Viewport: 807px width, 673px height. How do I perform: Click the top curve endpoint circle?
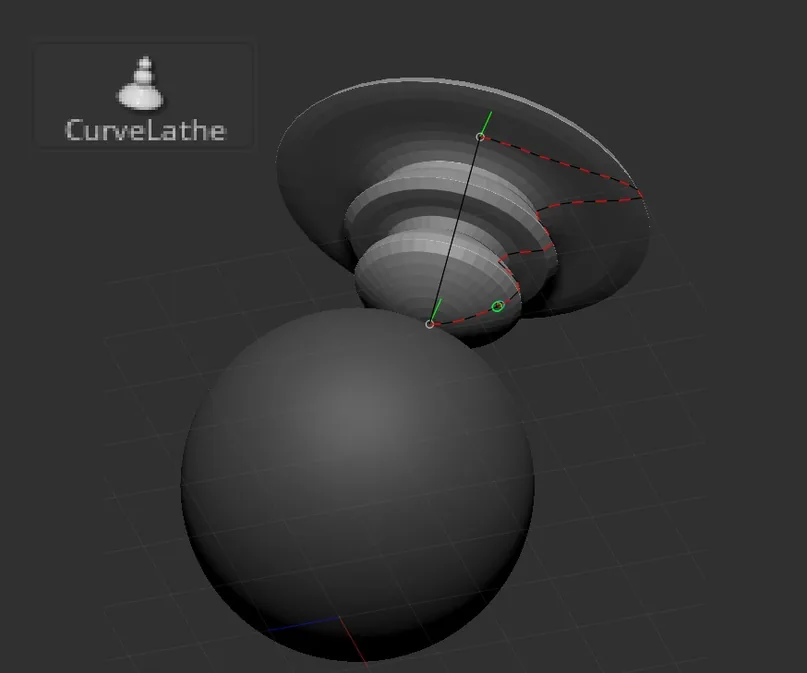click(x=480, y=136)
